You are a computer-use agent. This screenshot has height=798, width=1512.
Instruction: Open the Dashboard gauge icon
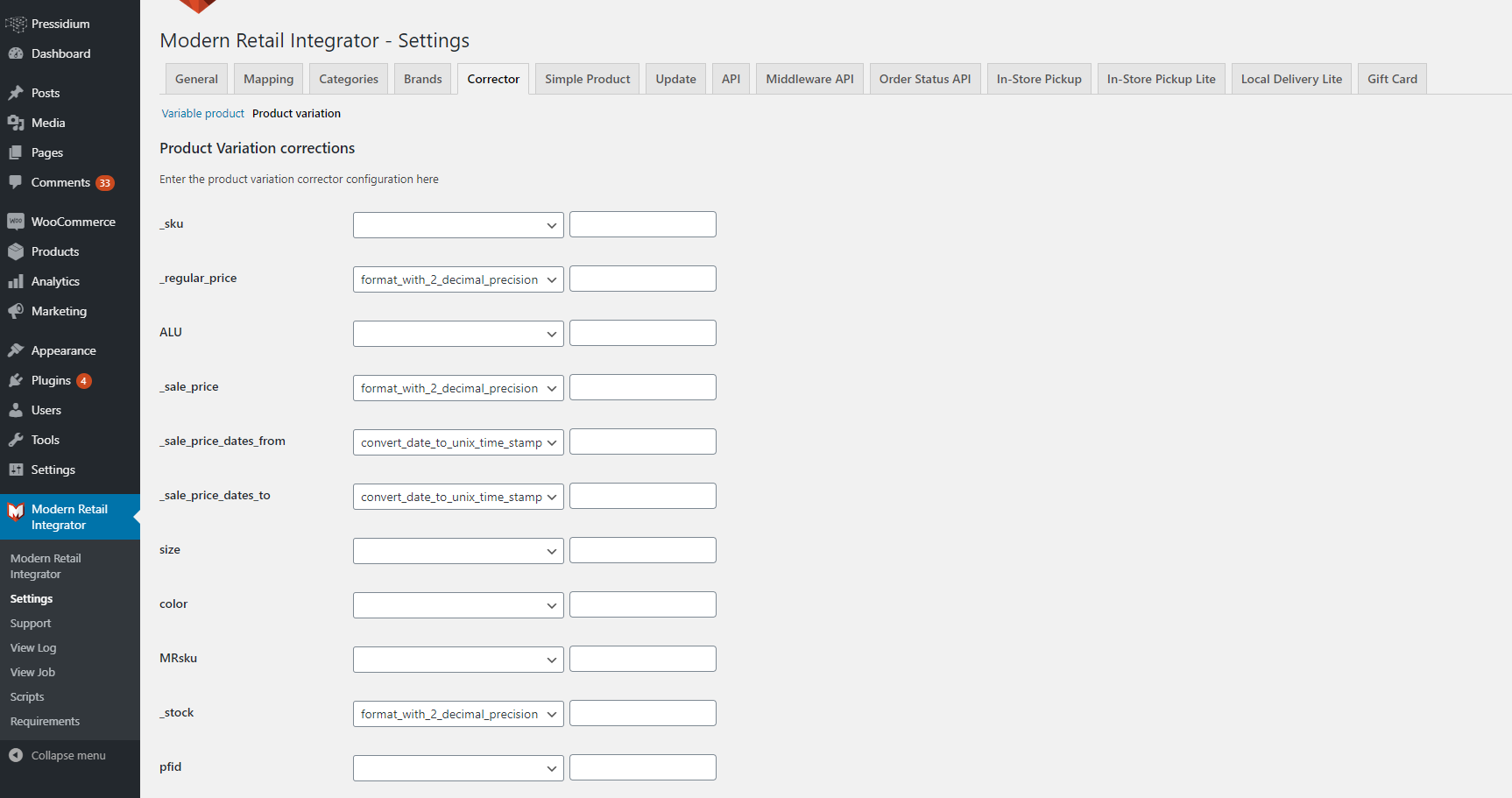click(16, 53)
